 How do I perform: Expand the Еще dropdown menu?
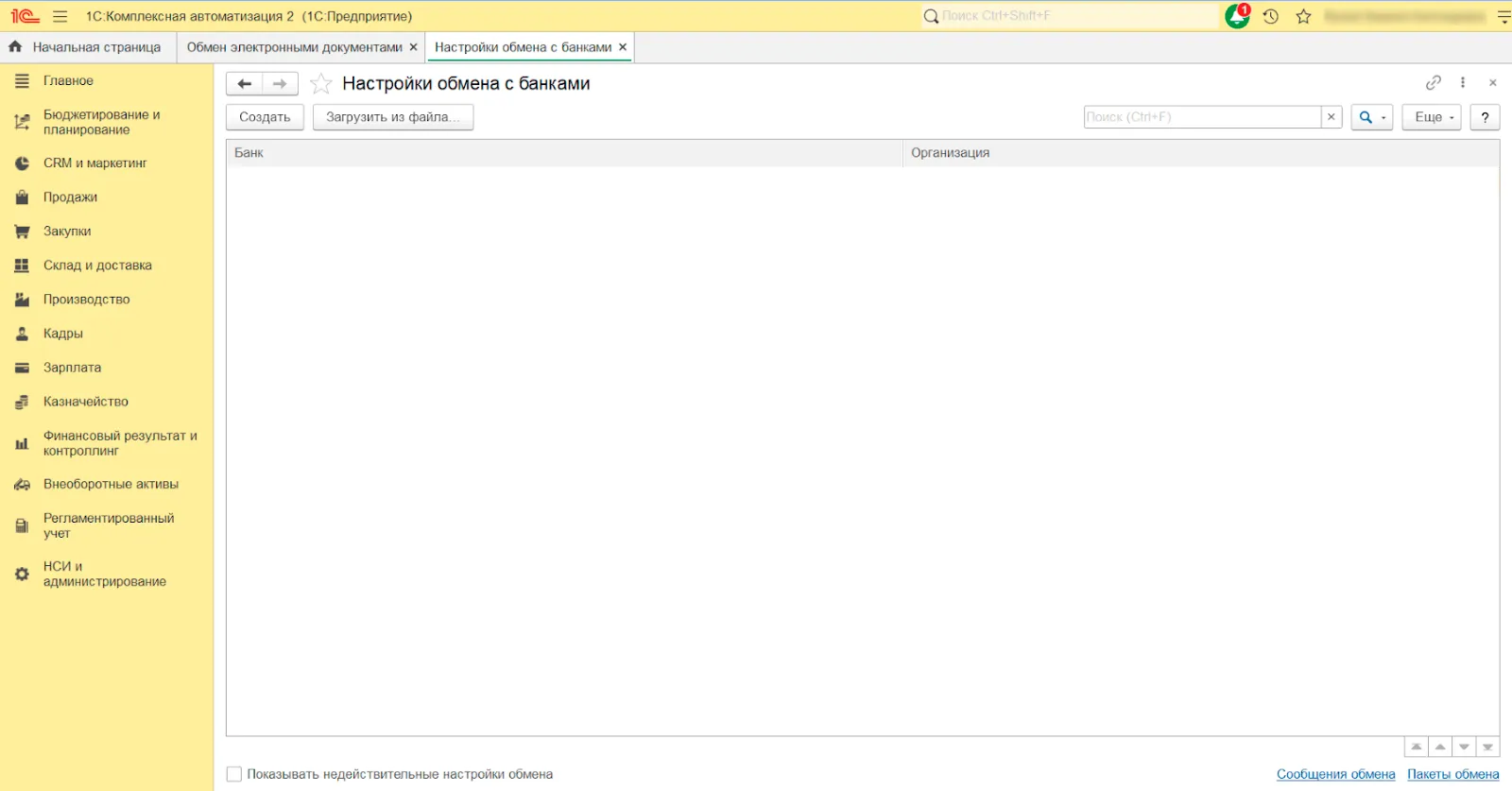pos(1433,117)
